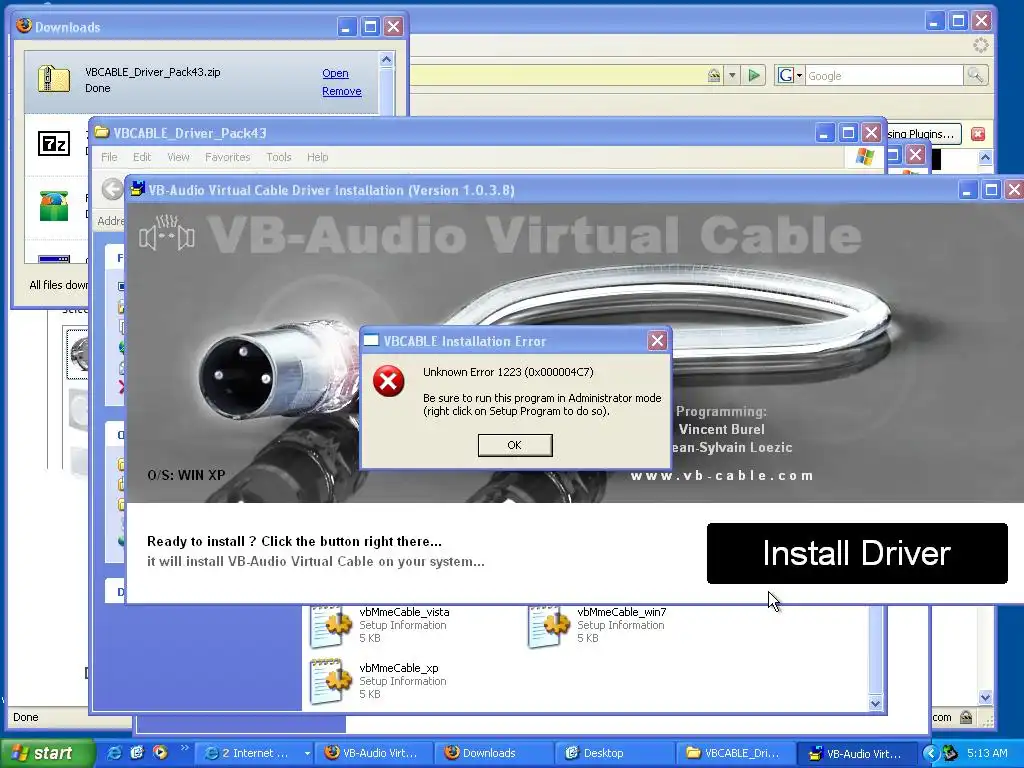
Task: Click the lock icon in Firefox address bar
Action: (714, 76)
